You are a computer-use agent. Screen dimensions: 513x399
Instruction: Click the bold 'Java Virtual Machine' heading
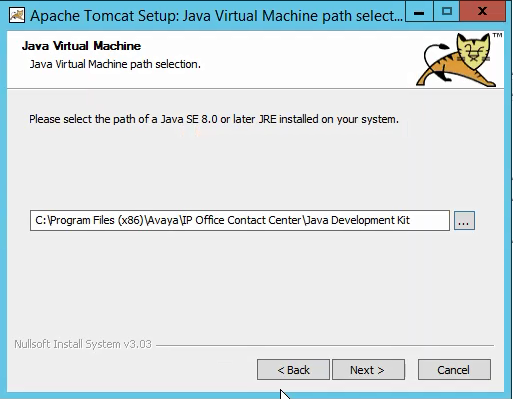pyautogui.click(x=81, y=46)
